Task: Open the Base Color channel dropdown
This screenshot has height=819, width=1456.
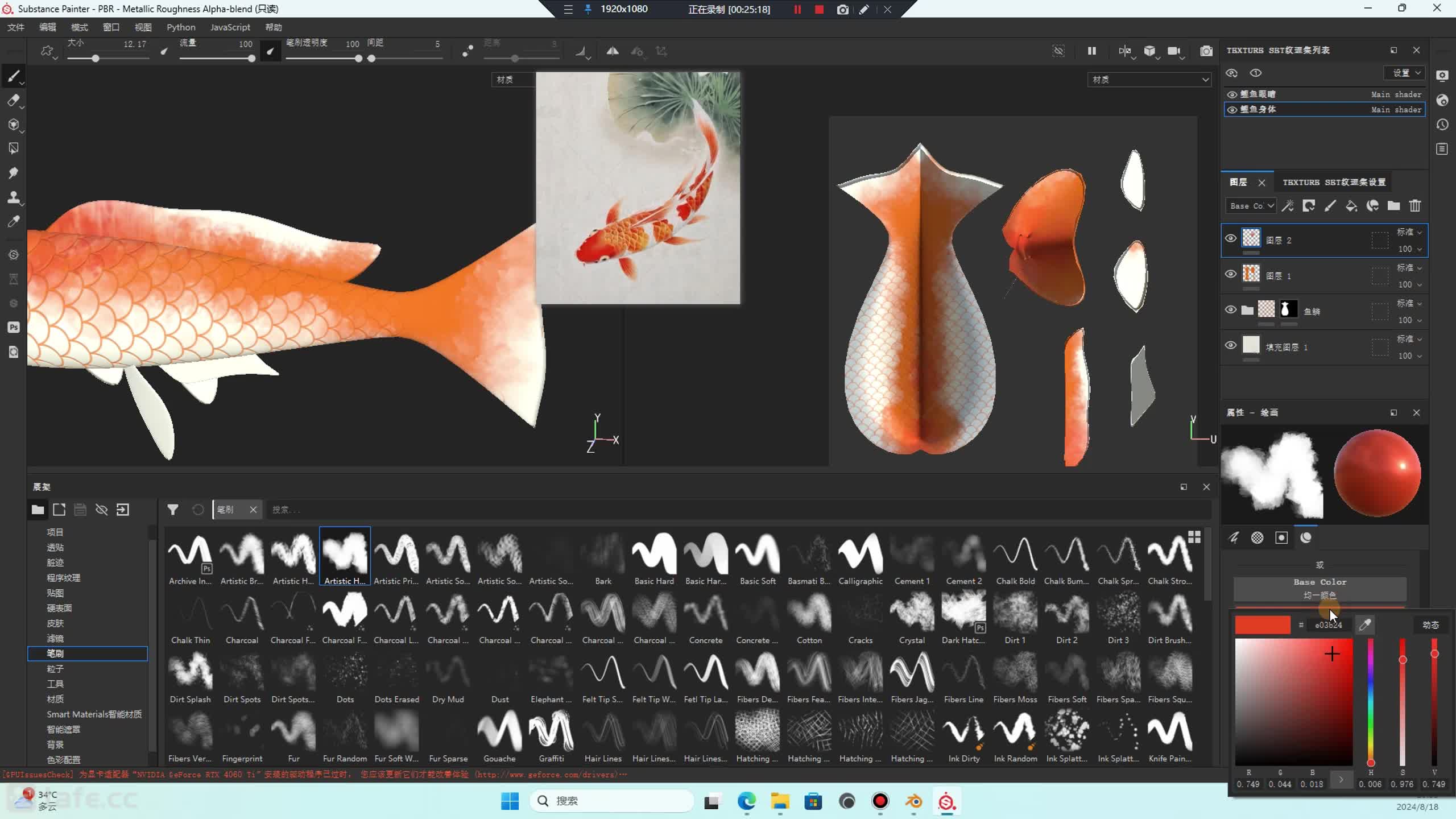Action: point(1251,206)
